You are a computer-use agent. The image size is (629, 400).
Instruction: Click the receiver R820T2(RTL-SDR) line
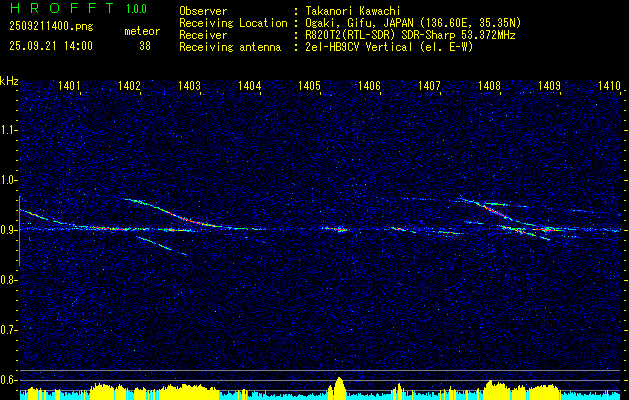(410, 35)
